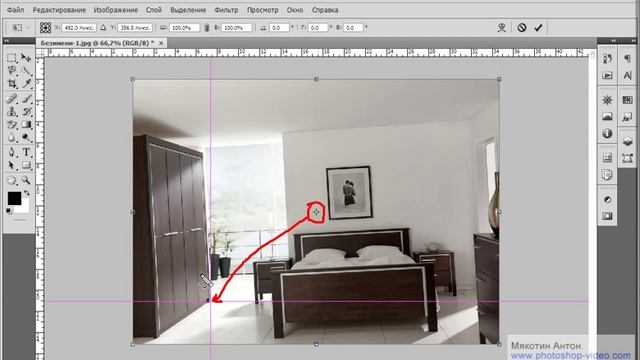Screen dimensions: 640x360
Task: Select the Lasso tool
Action: (12, 71)
